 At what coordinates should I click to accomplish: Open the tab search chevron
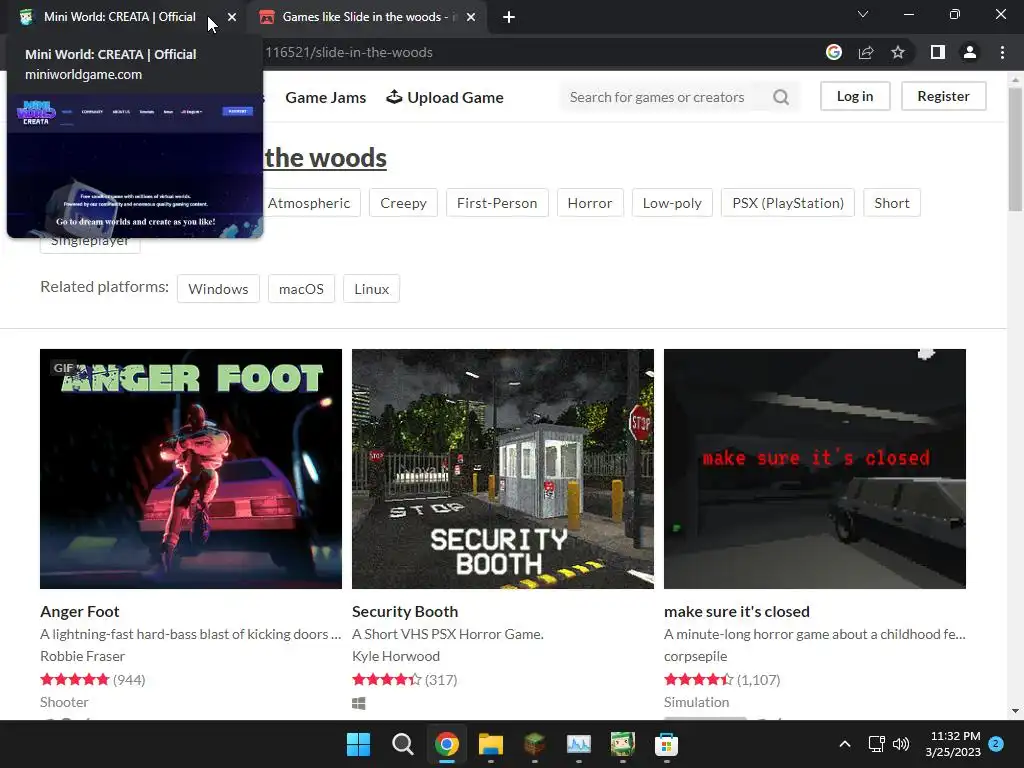click(863, 14)
